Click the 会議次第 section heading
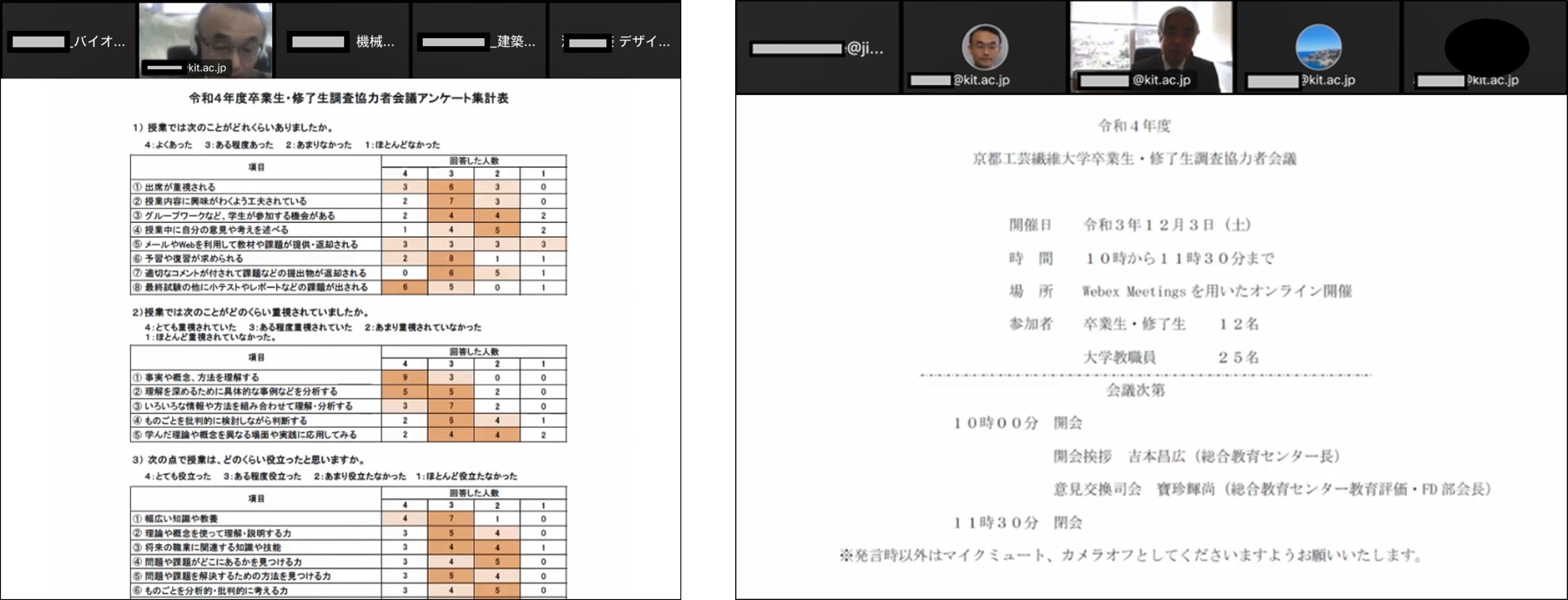The height and width of the screenshot is (600, 1568). tap(1135, 390)
